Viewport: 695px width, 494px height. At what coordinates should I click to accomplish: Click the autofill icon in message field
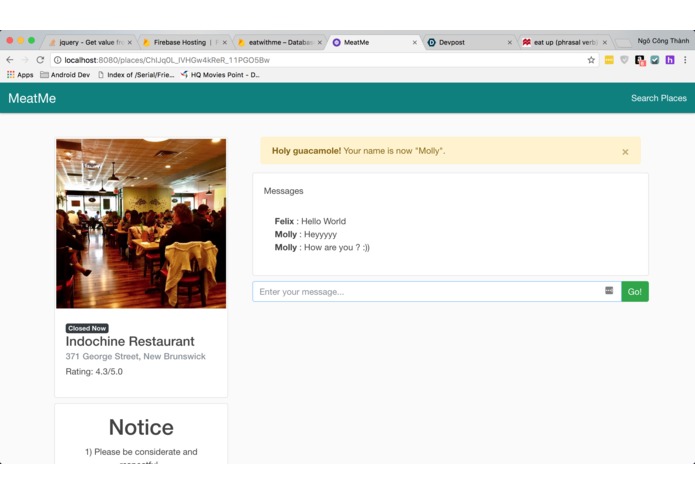tap(609, 290)
